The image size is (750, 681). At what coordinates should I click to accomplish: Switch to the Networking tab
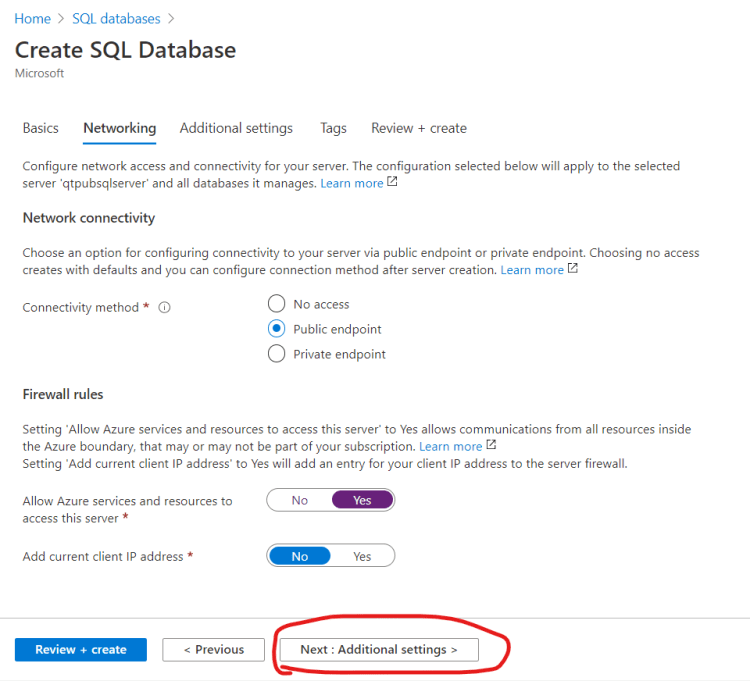(x=120, y=128)
